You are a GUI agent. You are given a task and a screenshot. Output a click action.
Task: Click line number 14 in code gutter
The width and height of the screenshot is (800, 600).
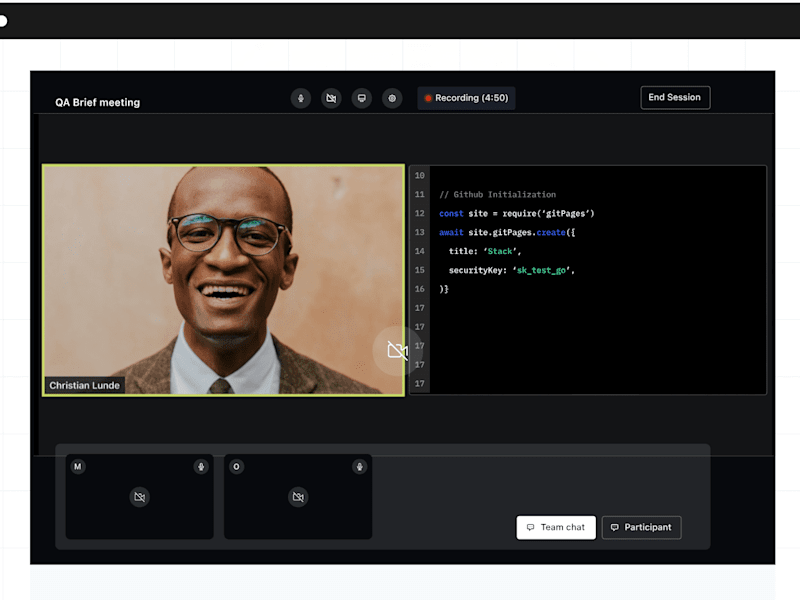tap(419, 251)
